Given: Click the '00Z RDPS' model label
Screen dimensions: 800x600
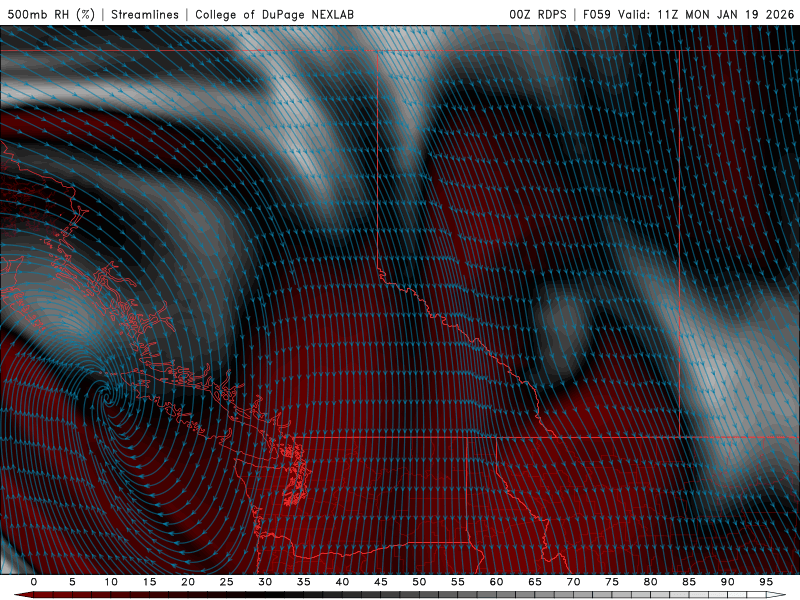Looking at the screenshot, I should click(538, 14).
